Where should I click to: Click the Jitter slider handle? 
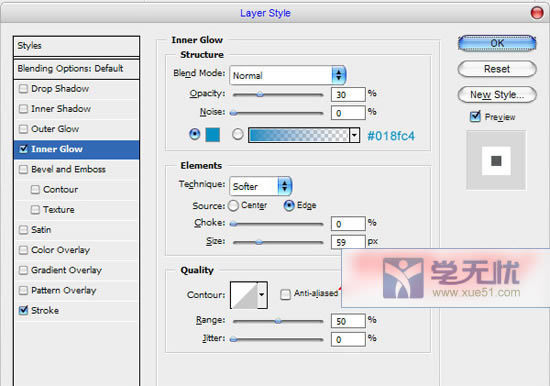point(233,339)
